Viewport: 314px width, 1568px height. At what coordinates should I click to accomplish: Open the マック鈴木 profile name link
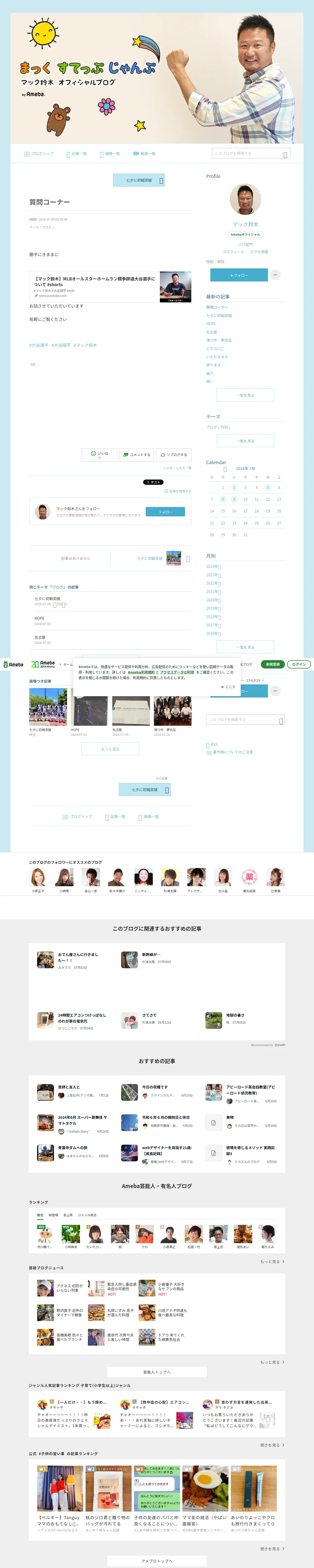click(x=245, y=224)
